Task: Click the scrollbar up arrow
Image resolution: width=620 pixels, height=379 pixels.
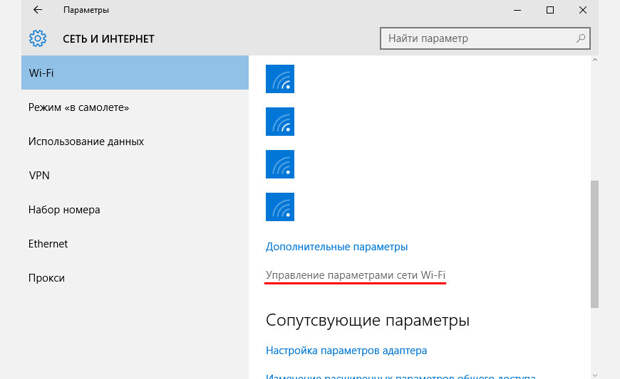Action: 594,60
